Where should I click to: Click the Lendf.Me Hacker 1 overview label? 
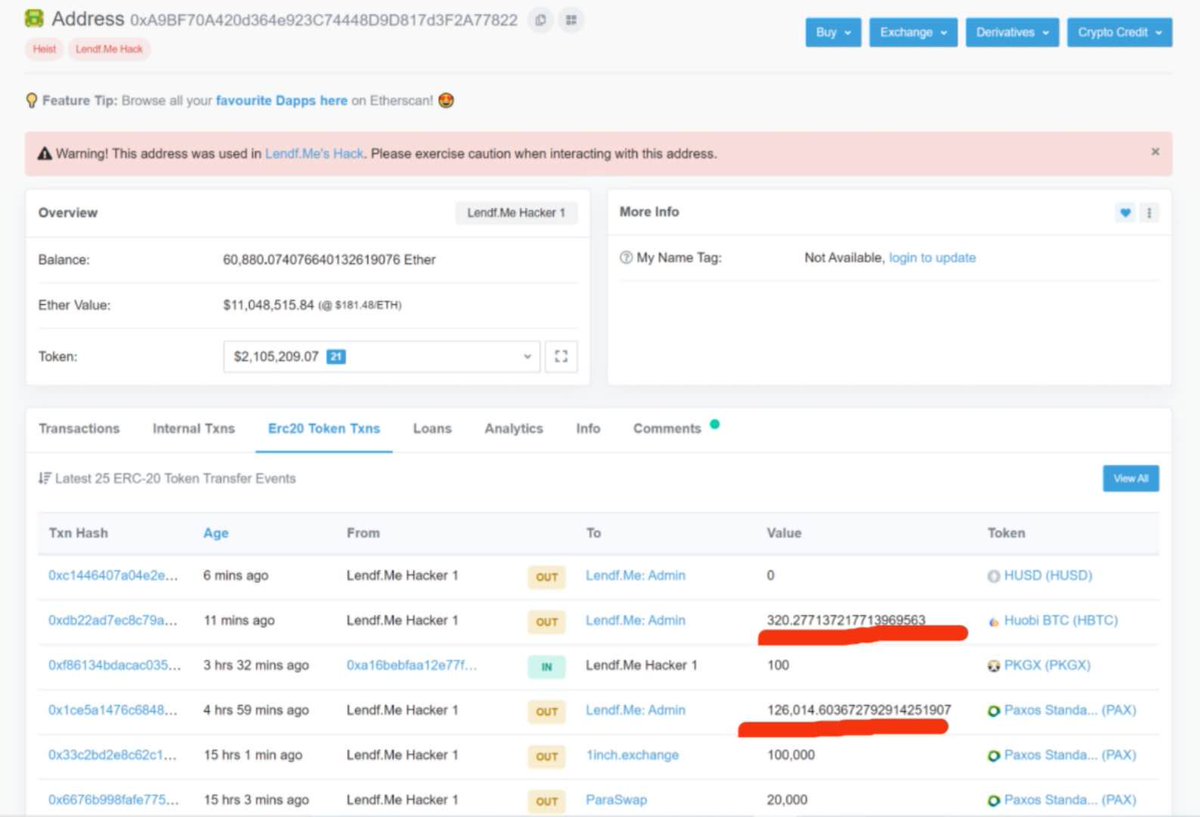click(x=516, y=213)
